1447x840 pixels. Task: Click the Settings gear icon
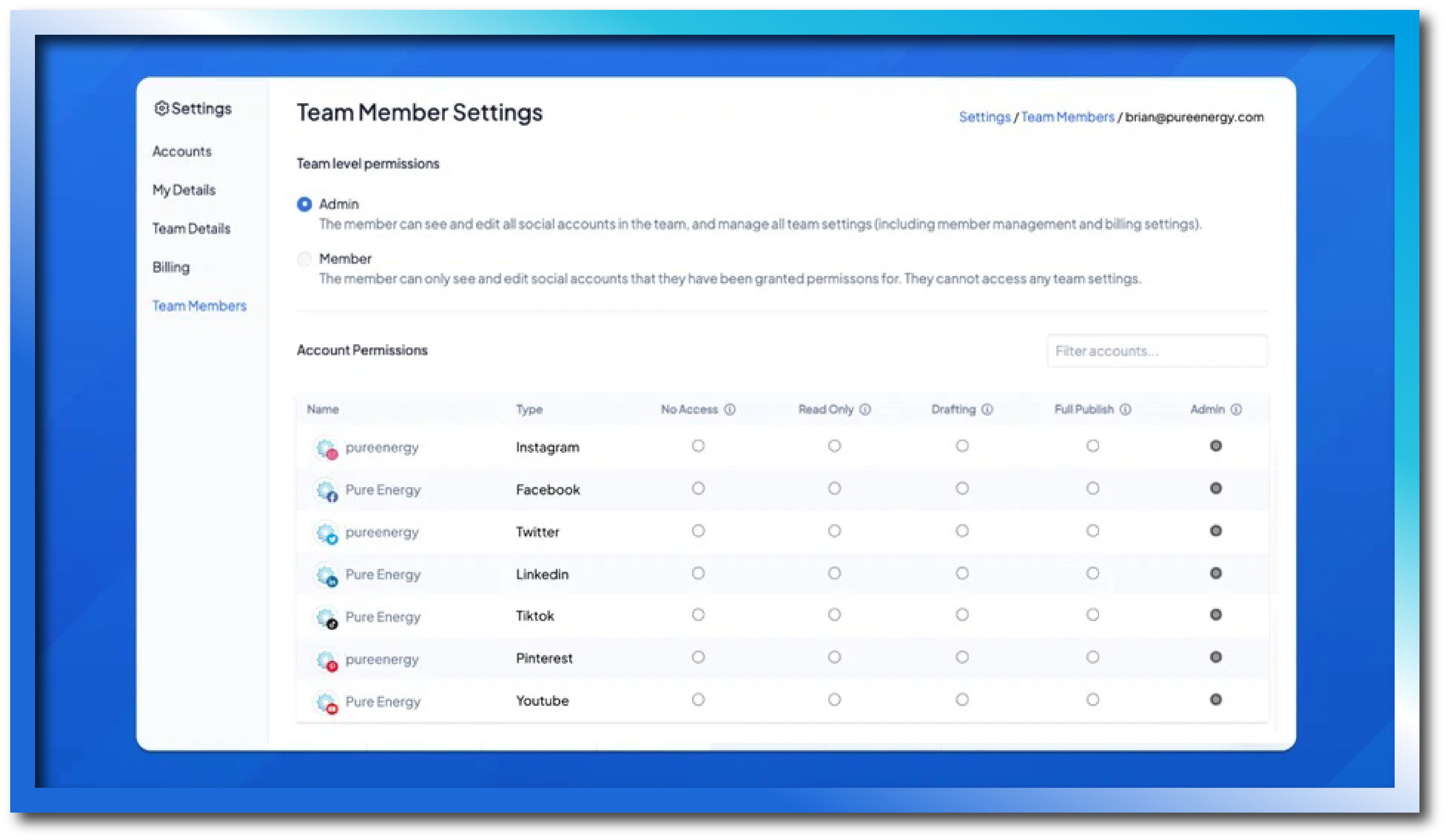(x=161, y=108)
